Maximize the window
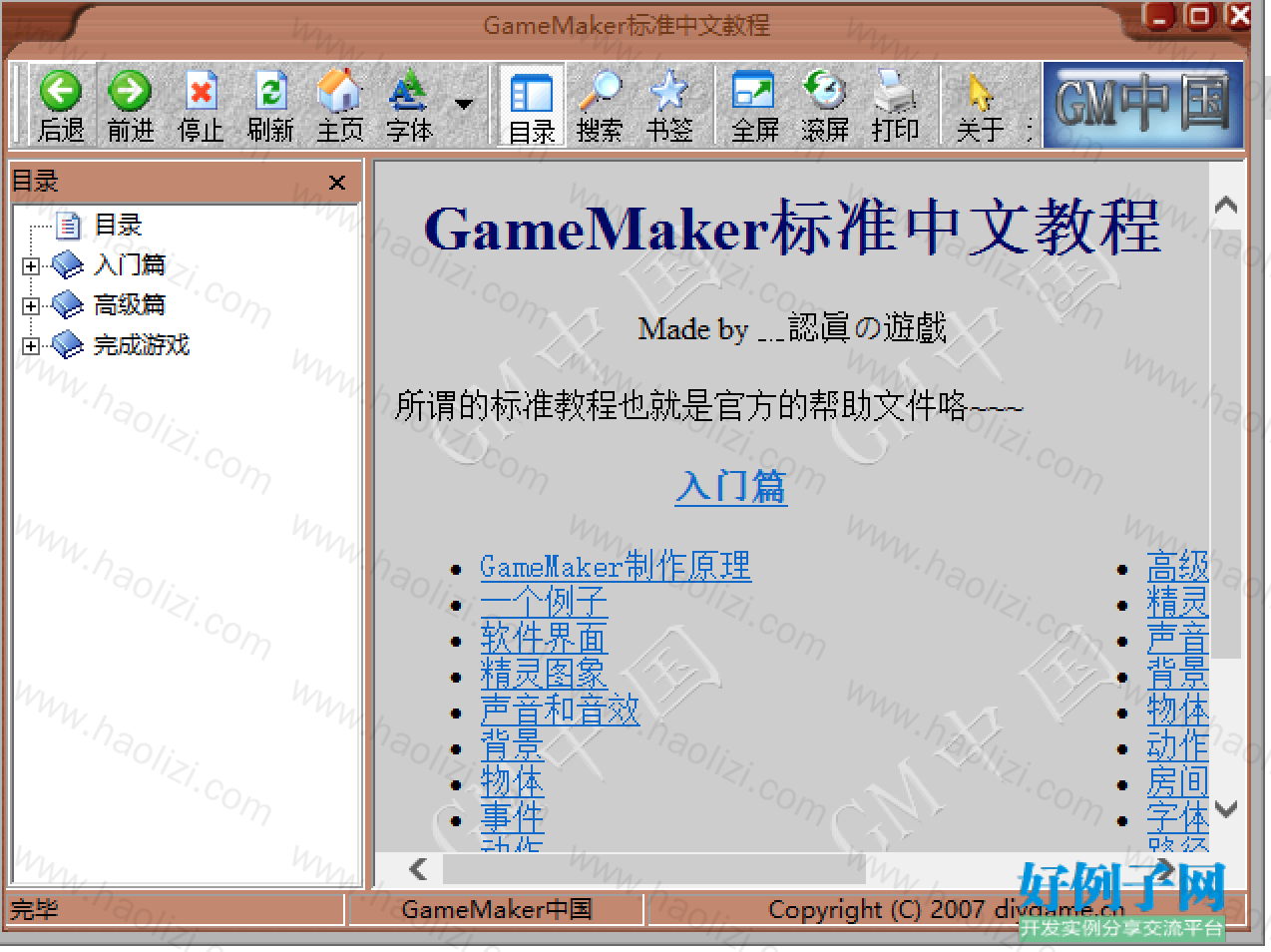 pyautogui.click(x=1198, y=16)
